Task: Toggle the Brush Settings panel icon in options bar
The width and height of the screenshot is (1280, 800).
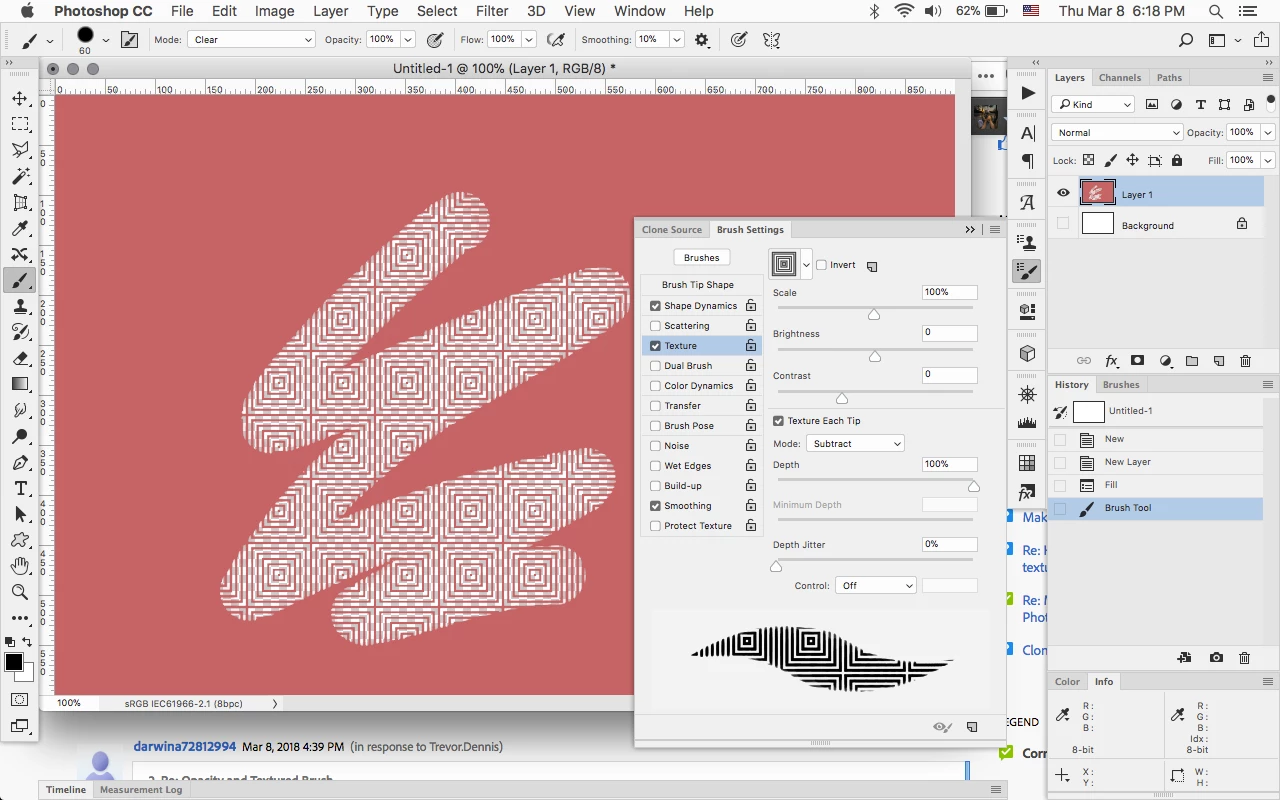Action: pos(129,40)
